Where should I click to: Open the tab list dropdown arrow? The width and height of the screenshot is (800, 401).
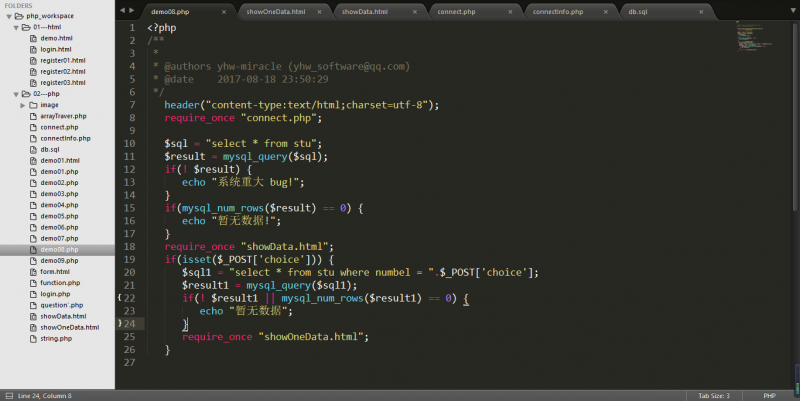(x=791, y=9)
